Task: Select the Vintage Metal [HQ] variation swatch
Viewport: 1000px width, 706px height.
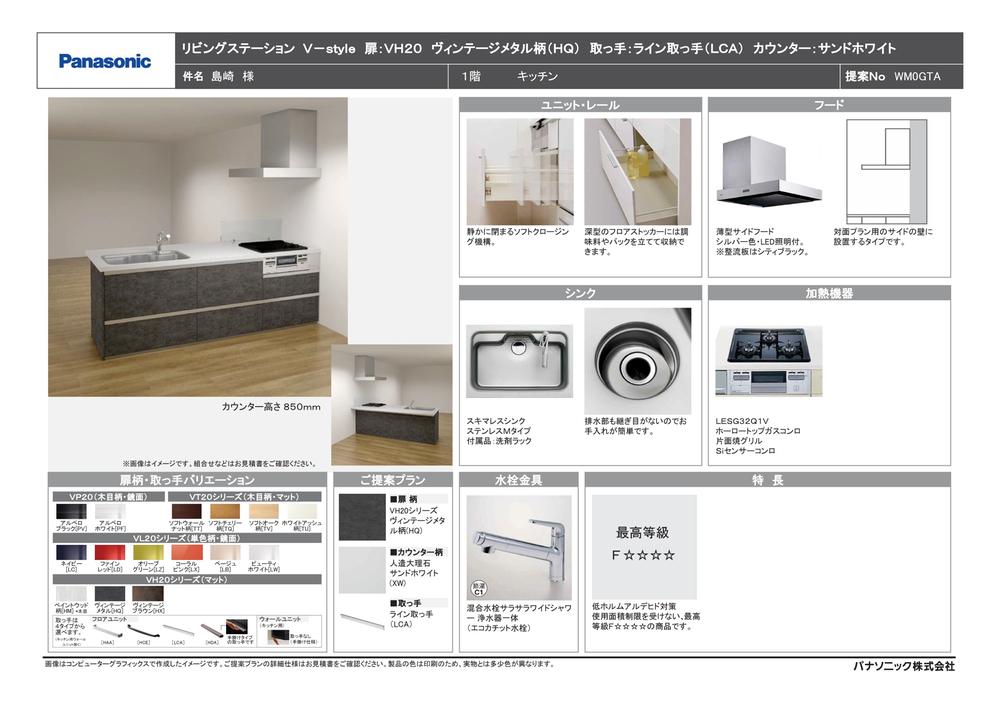Action: point(110,594)
